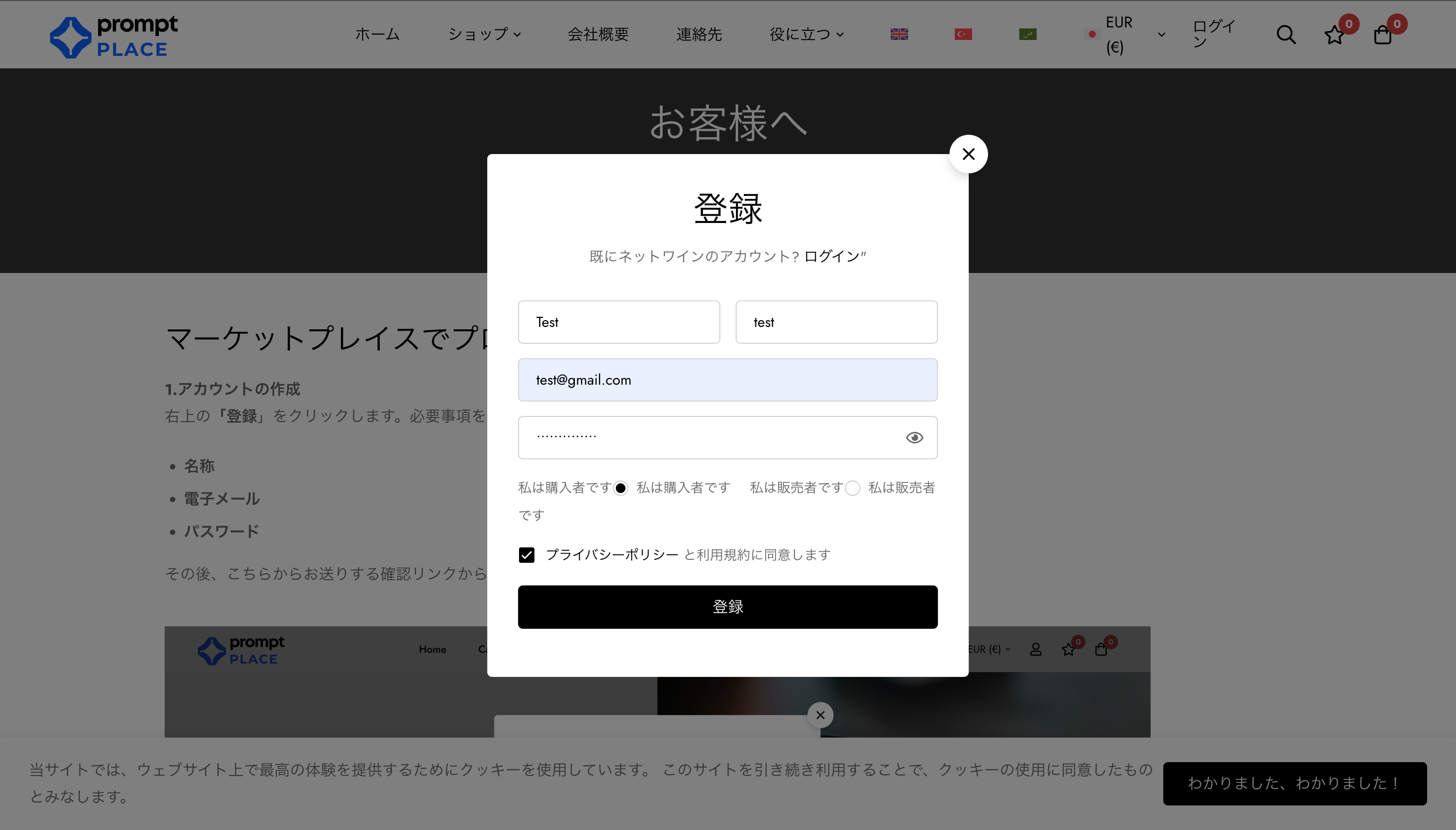Select the seller radio button

(x=852, y=488)
